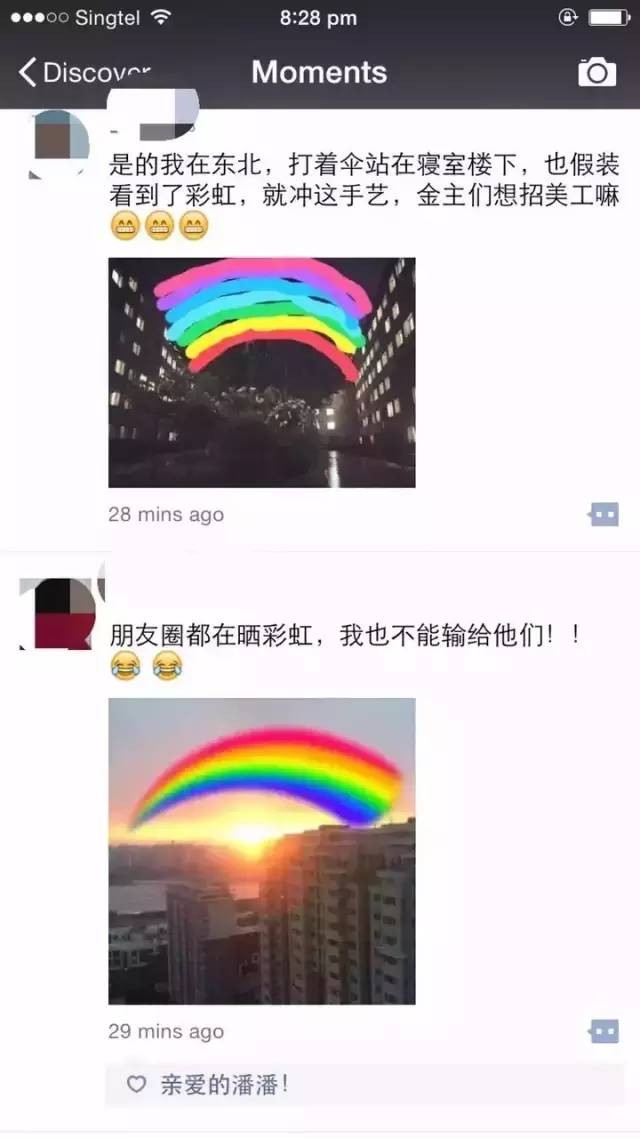Tap the Discover back label
The width and height of the screenshot is (640, 1138).
(97, 73)
